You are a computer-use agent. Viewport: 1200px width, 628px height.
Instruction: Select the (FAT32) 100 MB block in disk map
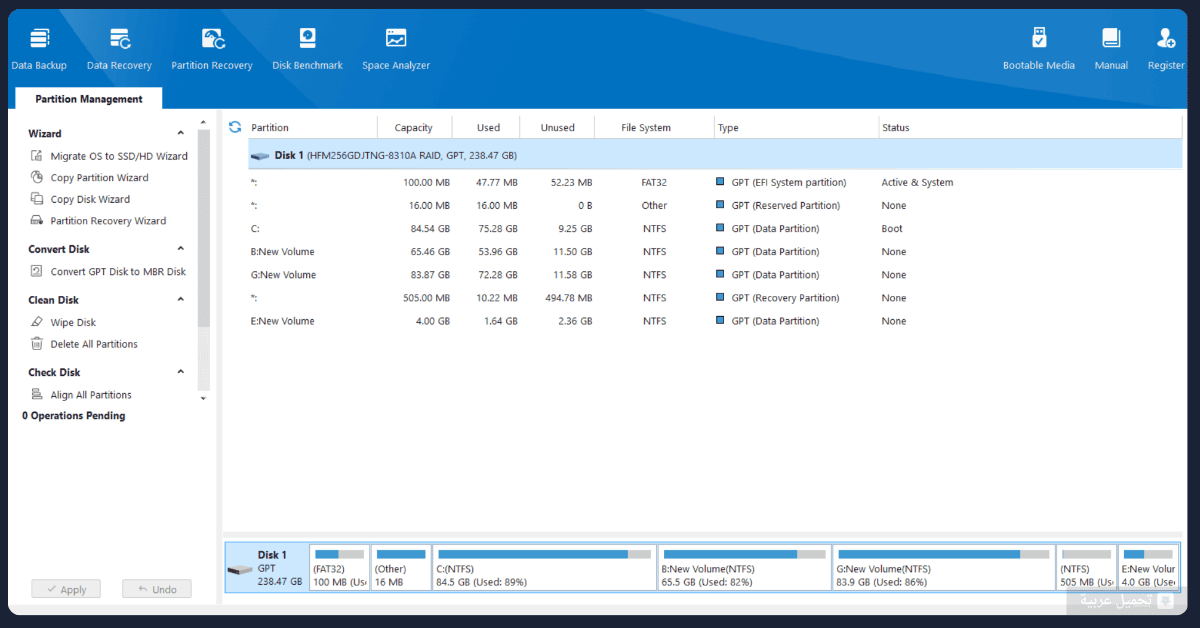339,568
